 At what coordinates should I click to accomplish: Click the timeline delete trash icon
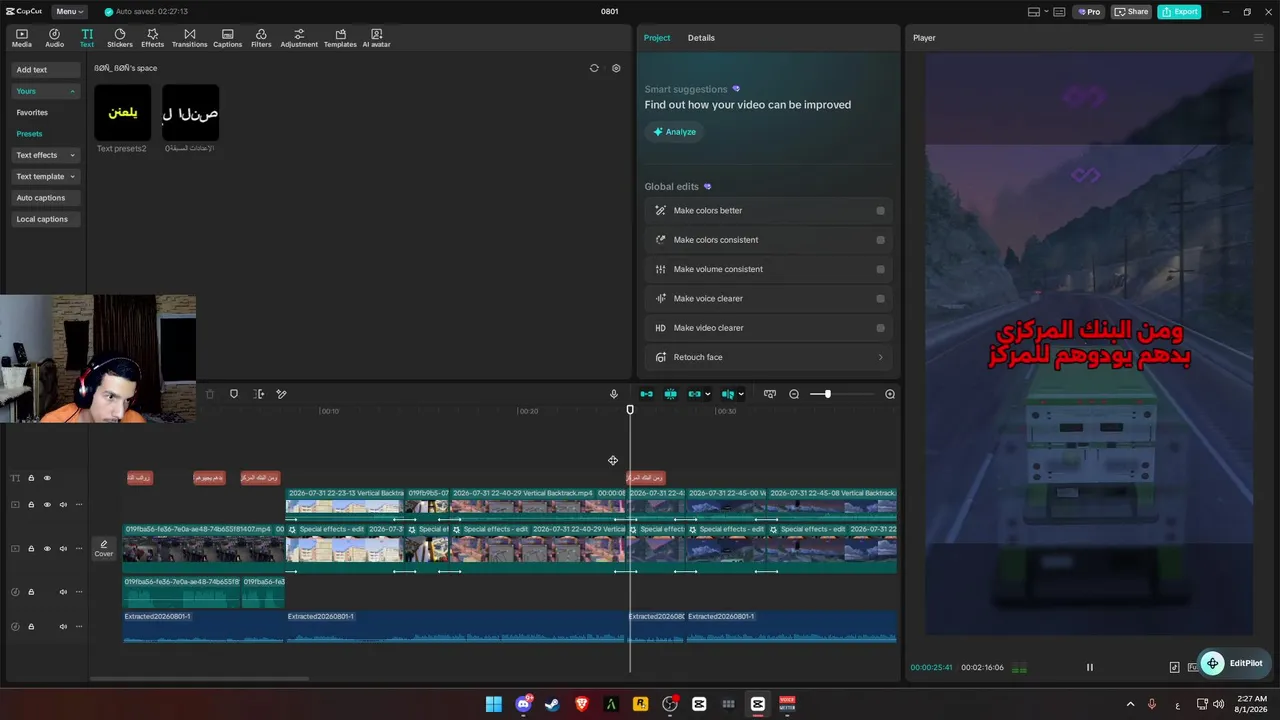coord(210,394)
